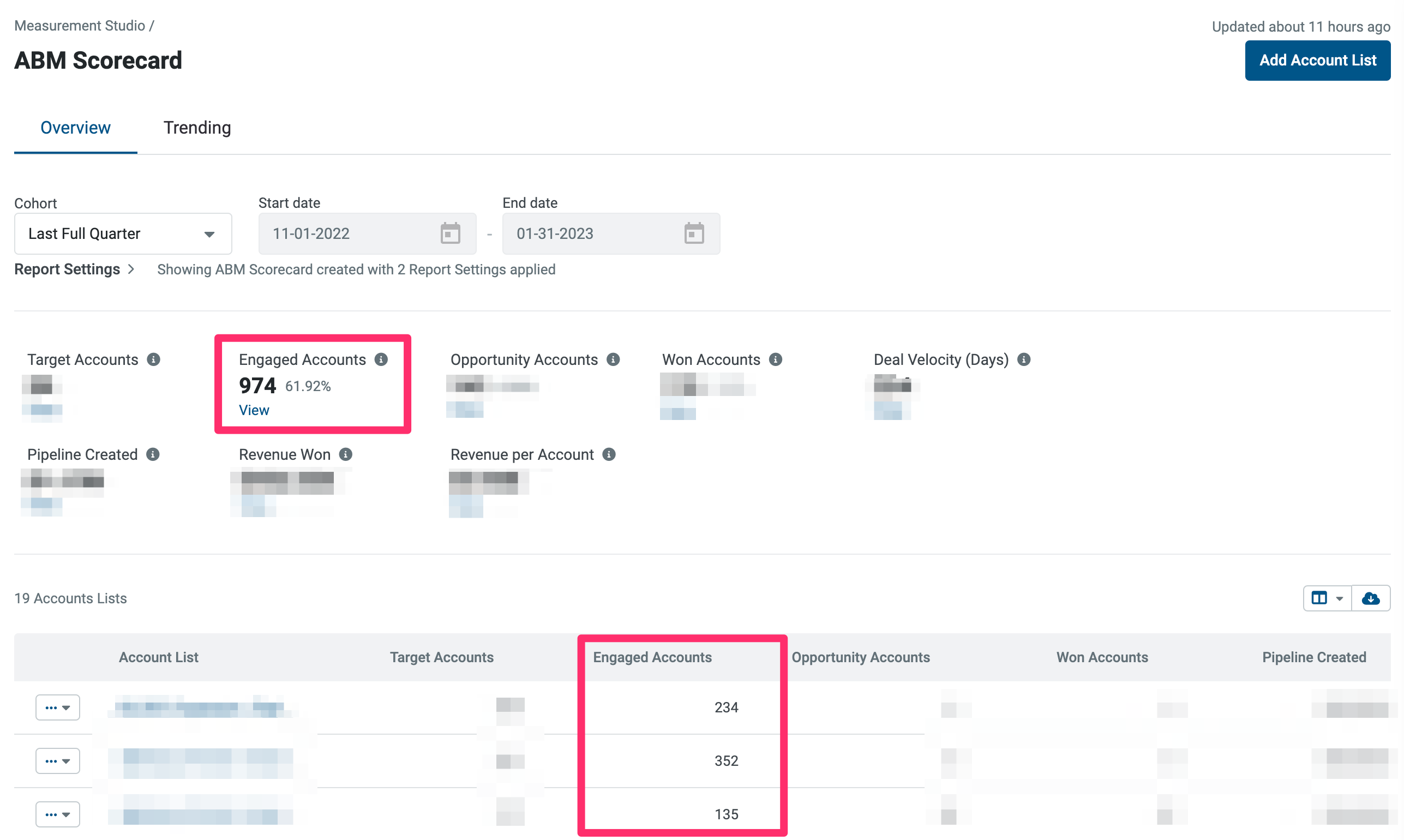The image size is (1404, 840).
Task: Select the 234 engaged accounts cell
Action: [x=727, y=707]
